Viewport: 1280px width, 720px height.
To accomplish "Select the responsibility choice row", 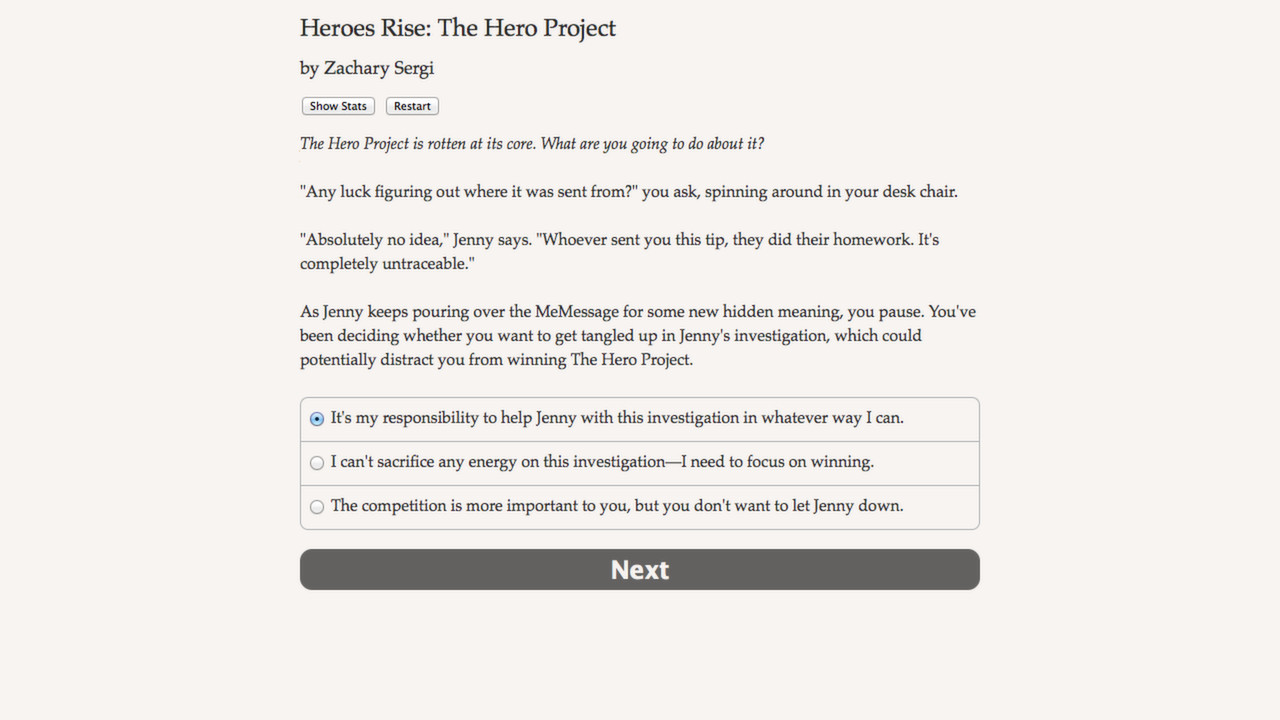I will (616, 418).
